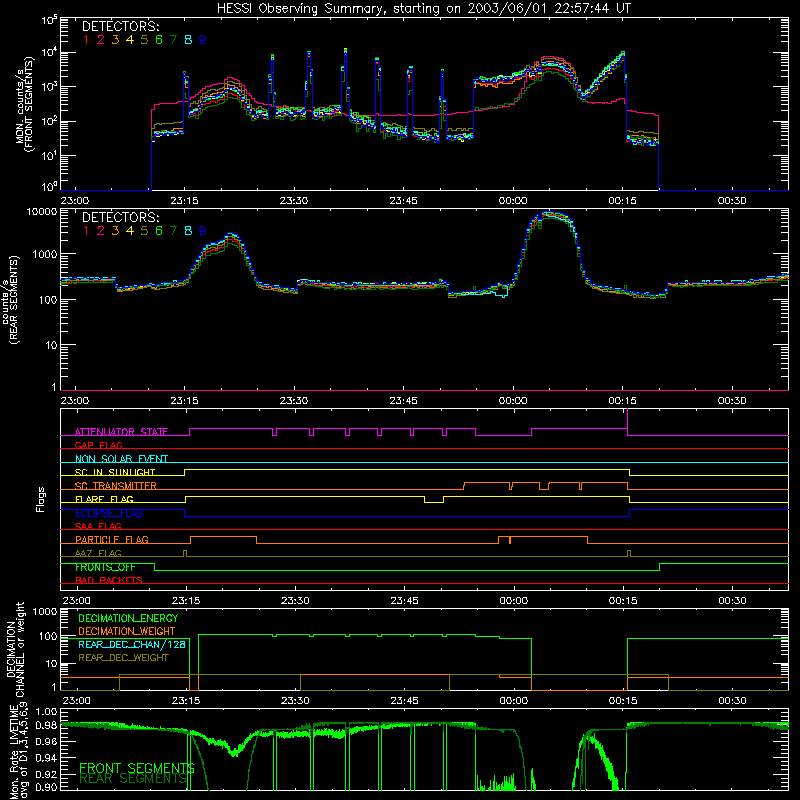Select orange detector 3 in front segments legend

click(x=115, y=40)
